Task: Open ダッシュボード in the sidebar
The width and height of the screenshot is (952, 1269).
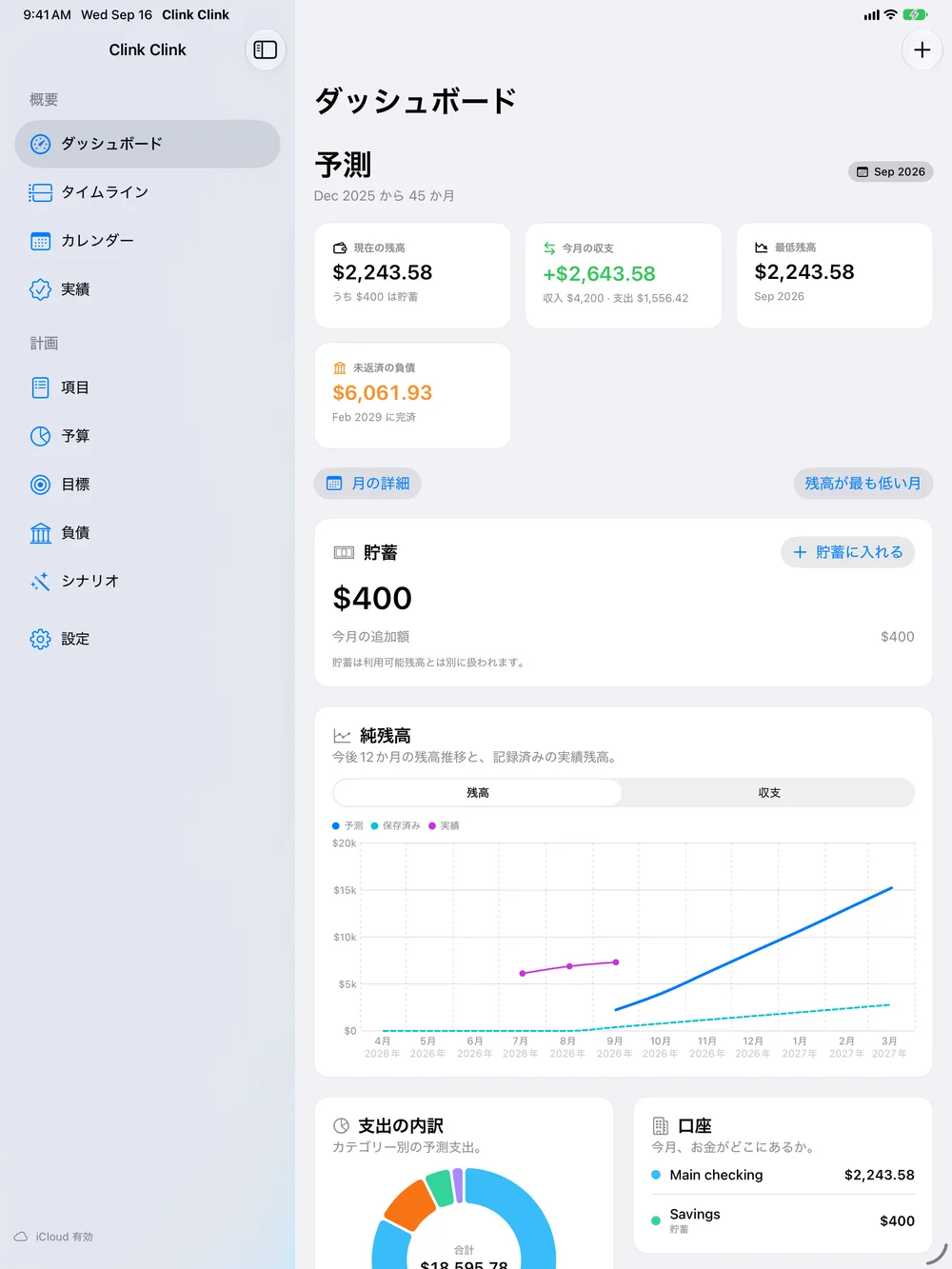Action: pos(148,144)
